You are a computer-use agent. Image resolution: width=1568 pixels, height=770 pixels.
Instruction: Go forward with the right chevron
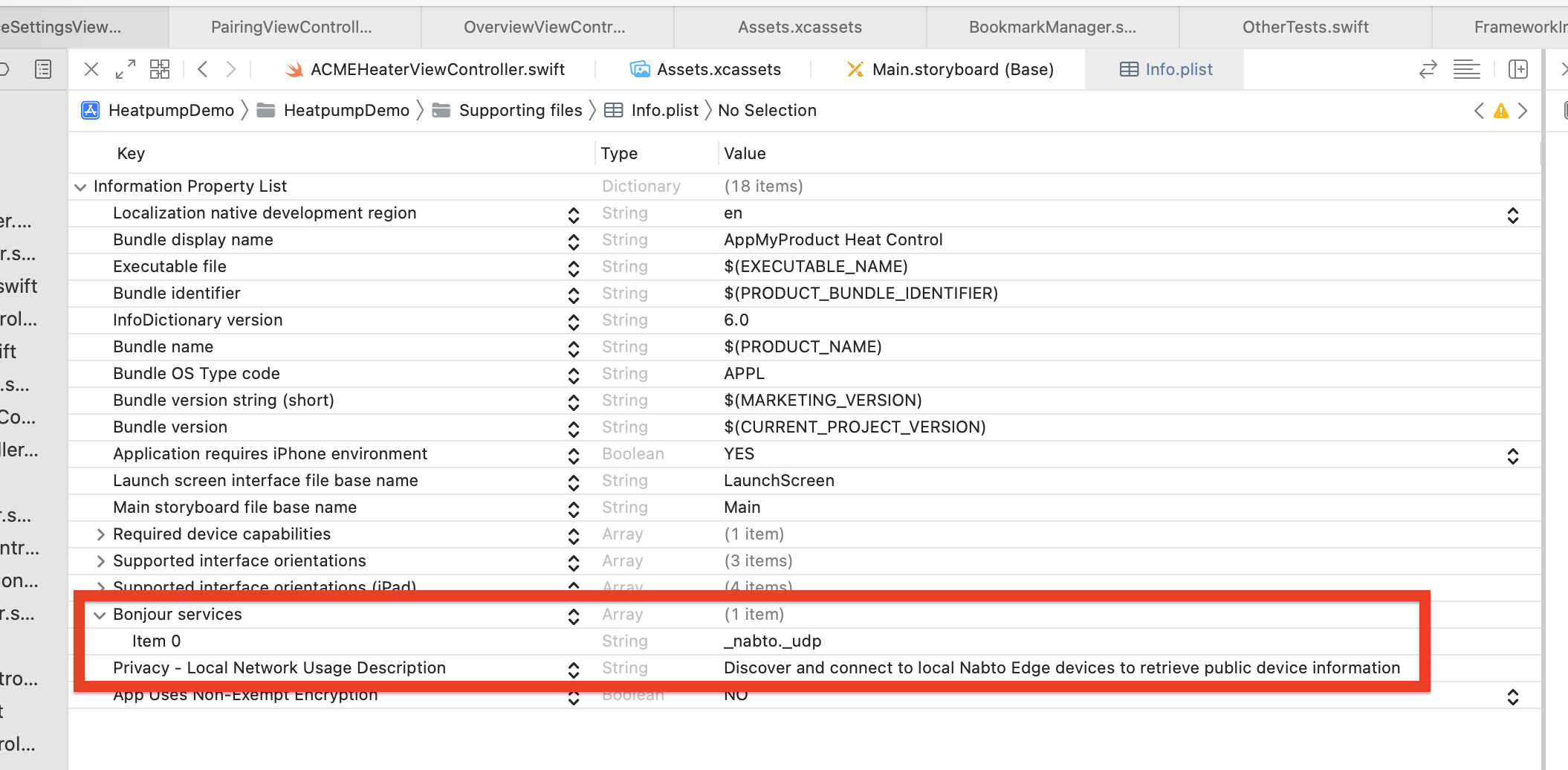coord(231,70)
